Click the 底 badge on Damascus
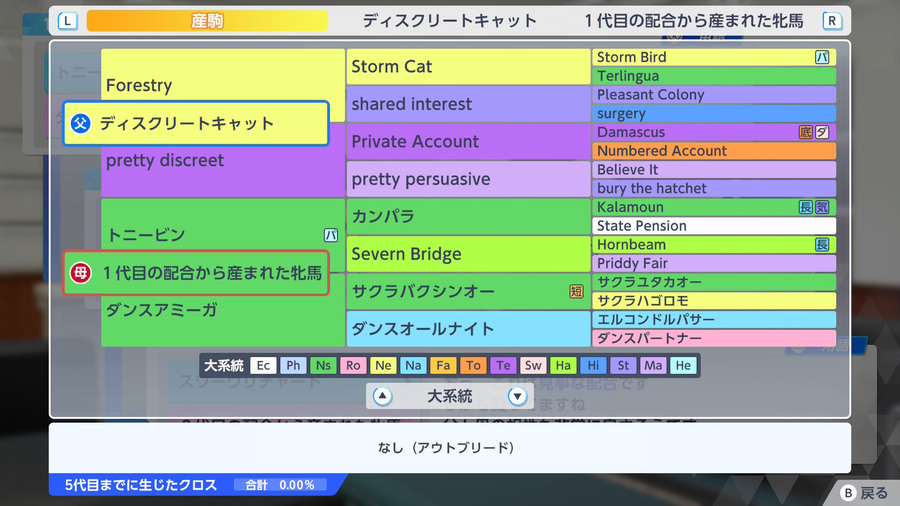 pyautogui.click(x=806, y=133)
